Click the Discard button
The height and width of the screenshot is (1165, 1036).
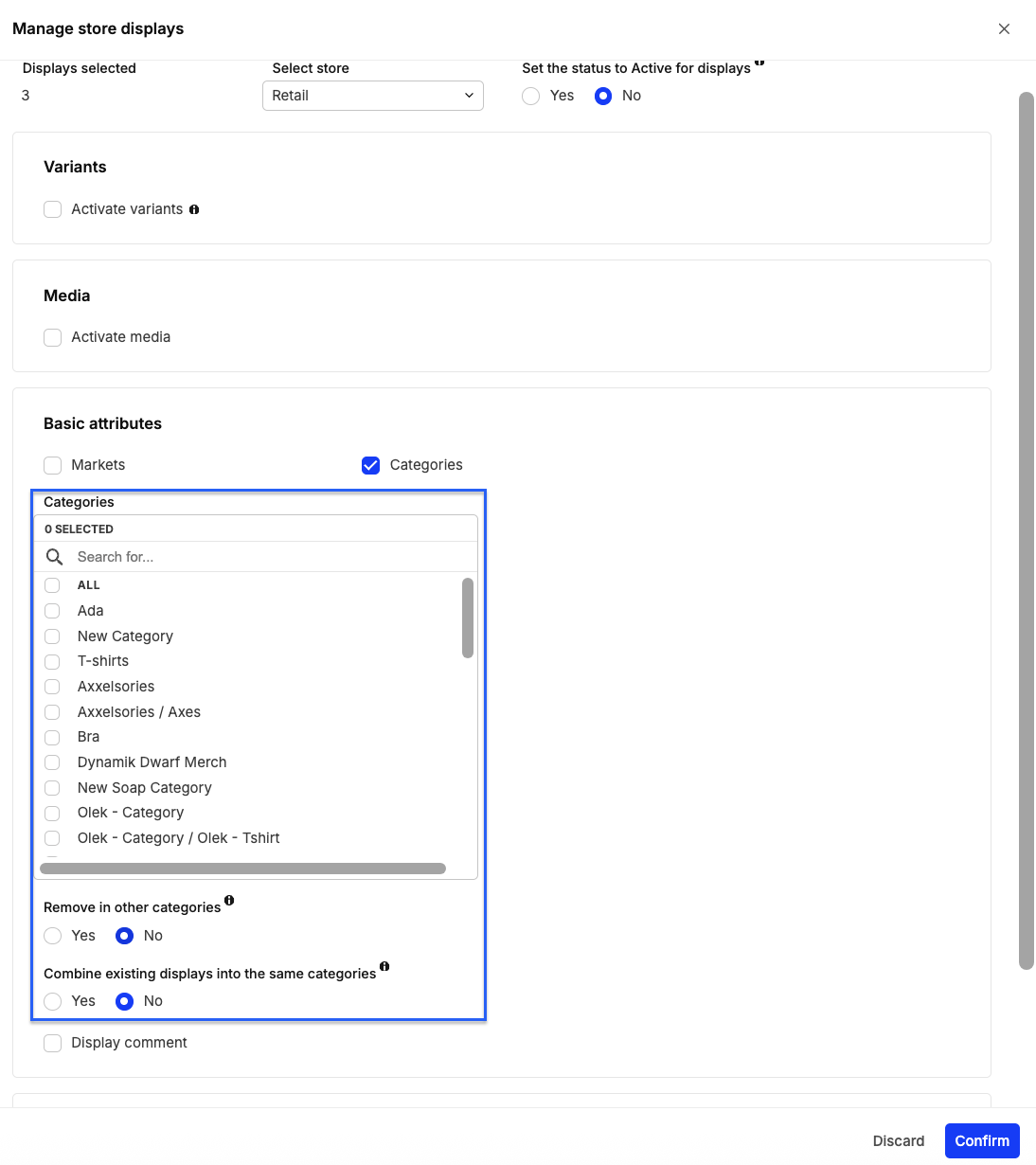[x=899, y=1140]
